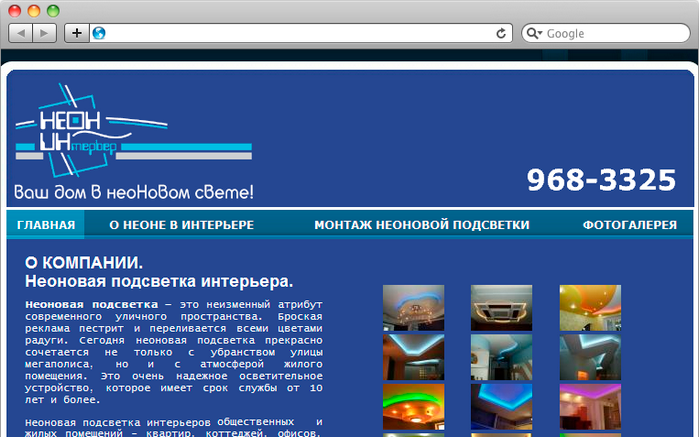Open the ГЛАВНАЯ navigation tab
This screenshot has height=437, width=699.
46,225
